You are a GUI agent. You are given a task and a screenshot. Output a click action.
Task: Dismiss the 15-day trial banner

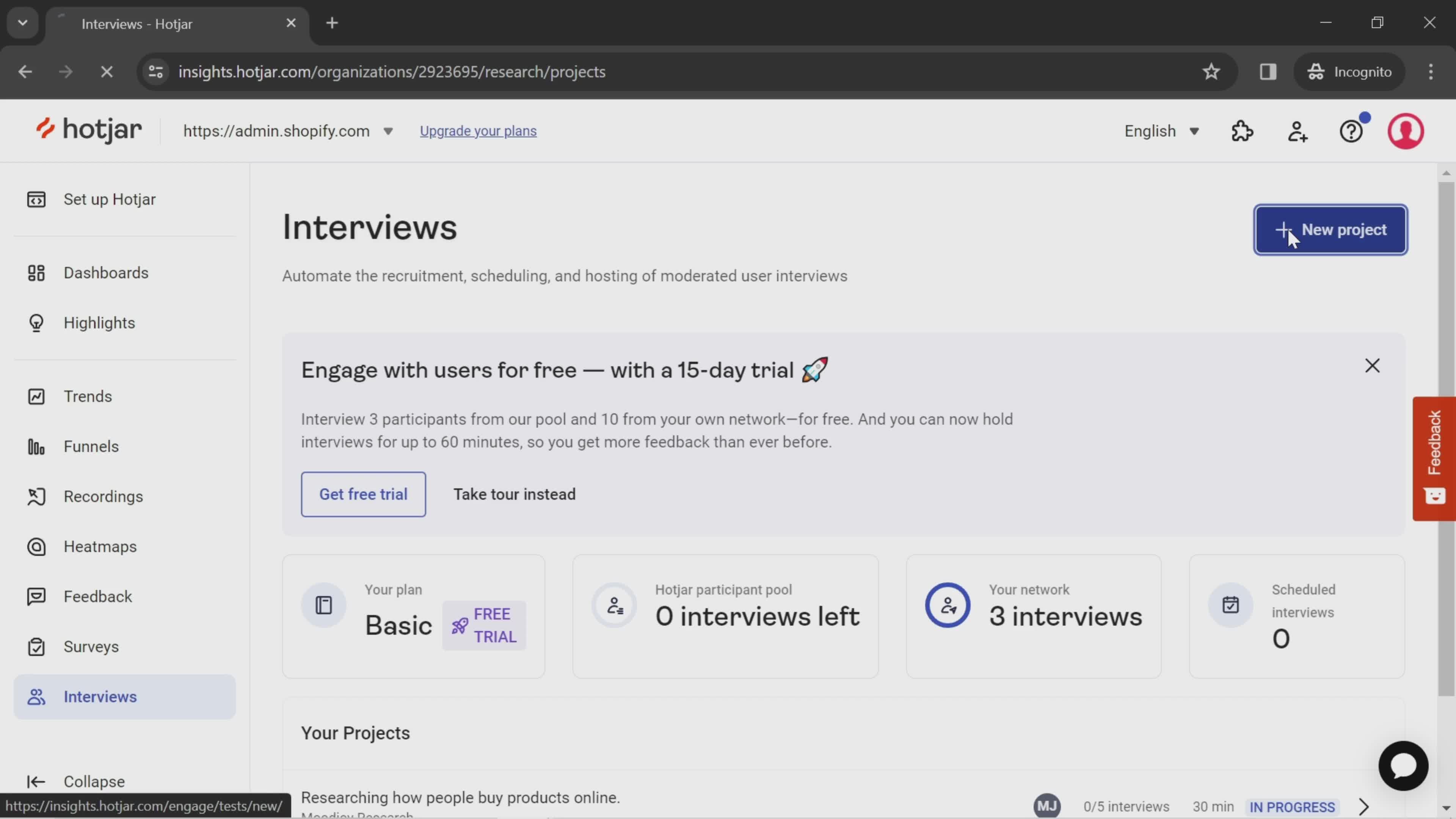click(x=1372, y=366)
